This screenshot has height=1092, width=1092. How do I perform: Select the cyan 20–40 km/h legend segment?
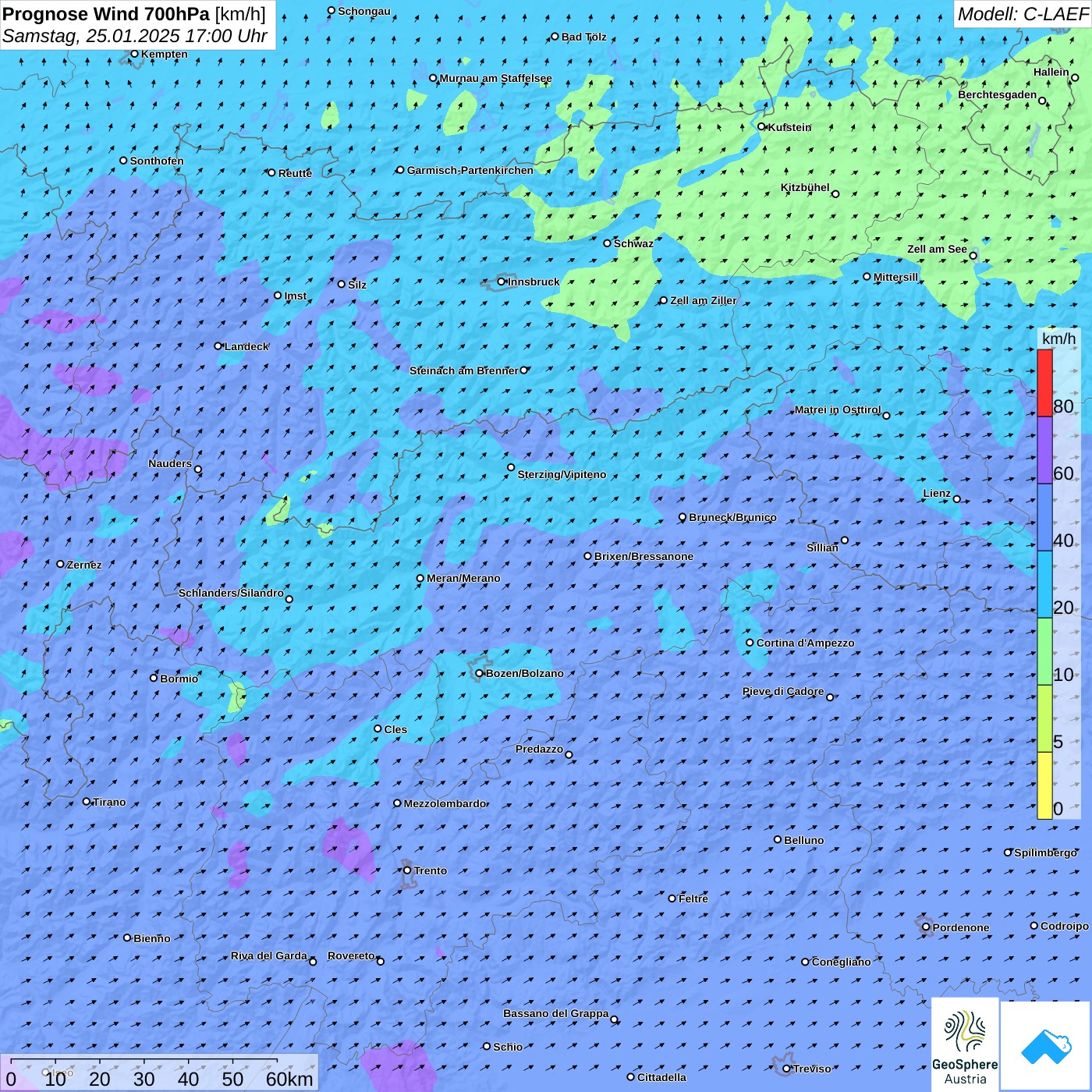tap(1044, 584)
